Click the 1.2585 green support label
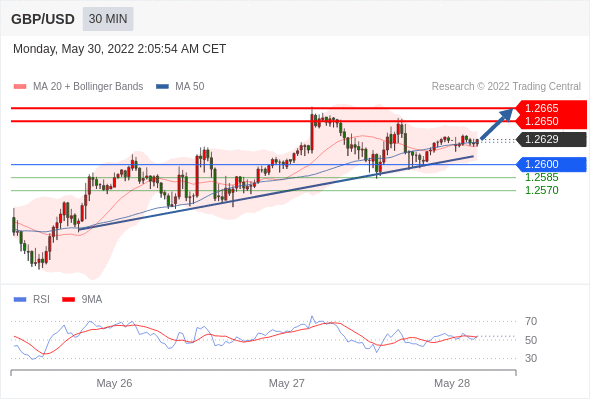The height and width of the screenshot is (400, 590). [542, 177]
